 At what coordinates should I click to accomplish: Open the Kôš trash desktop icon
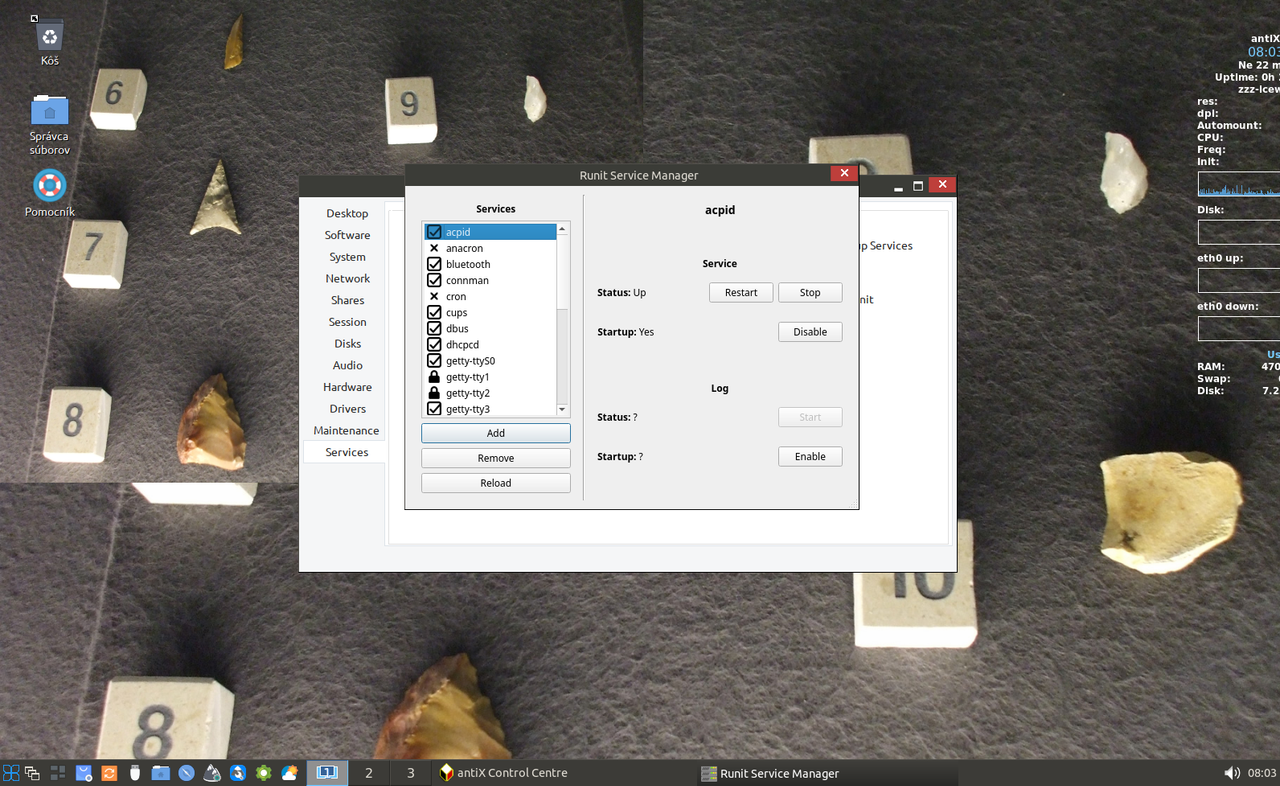click(x=49, y=40)
